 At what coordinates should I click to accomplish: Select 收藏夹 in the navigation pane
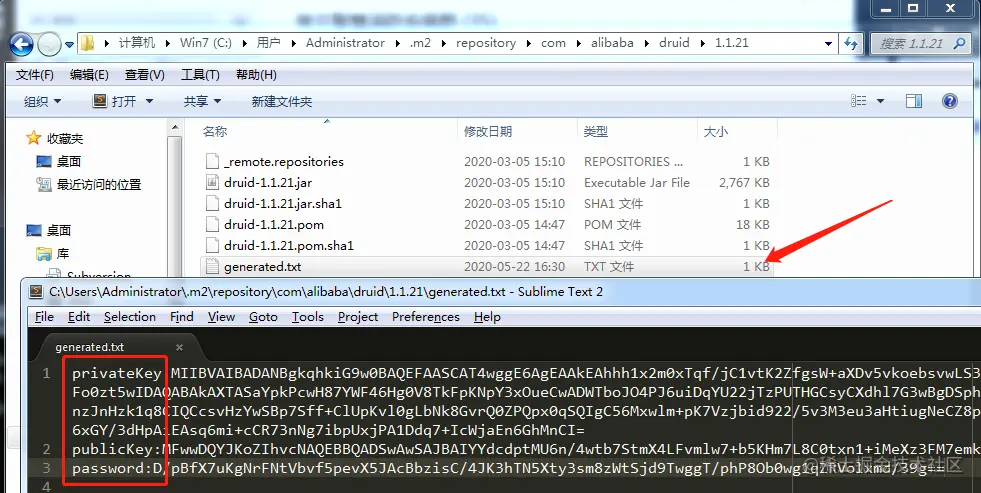point(55,138)
